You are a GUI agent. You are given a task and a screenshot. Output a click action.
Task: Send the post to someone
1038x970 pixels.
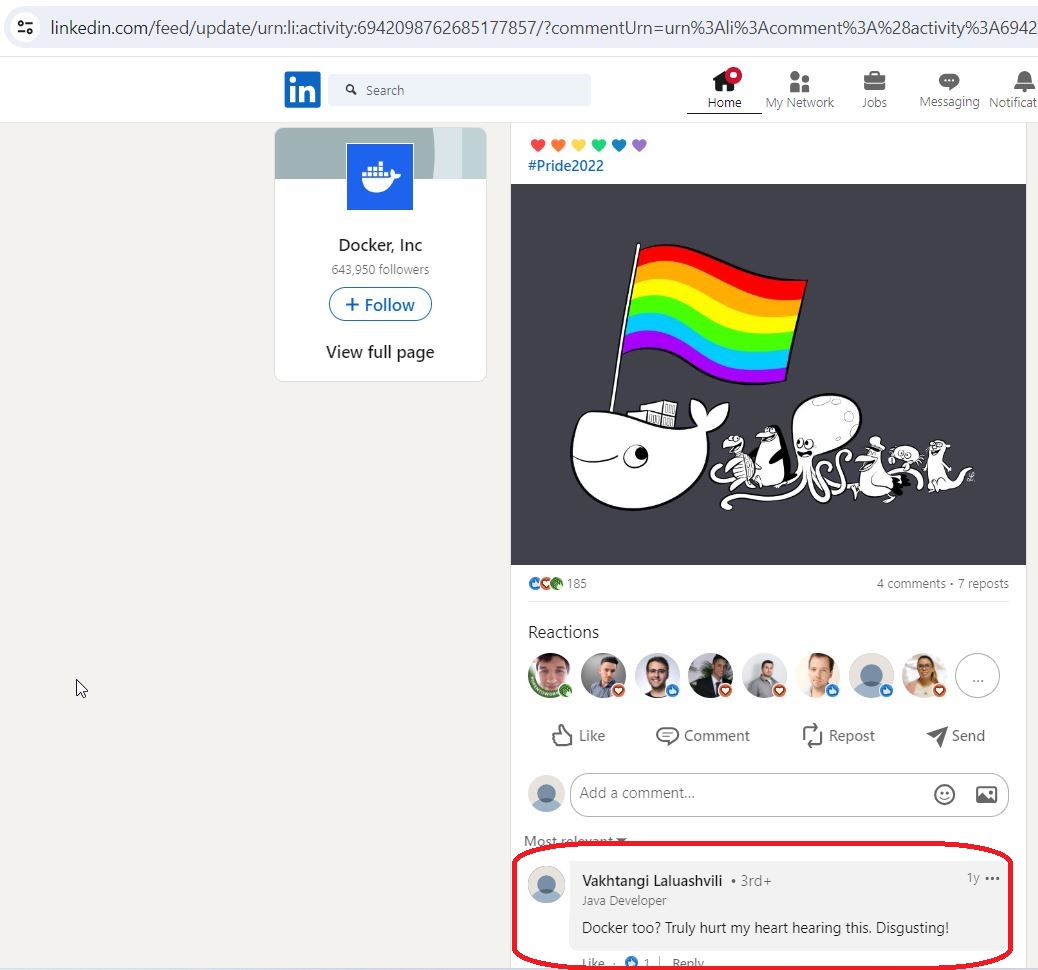tap(955, 736)
